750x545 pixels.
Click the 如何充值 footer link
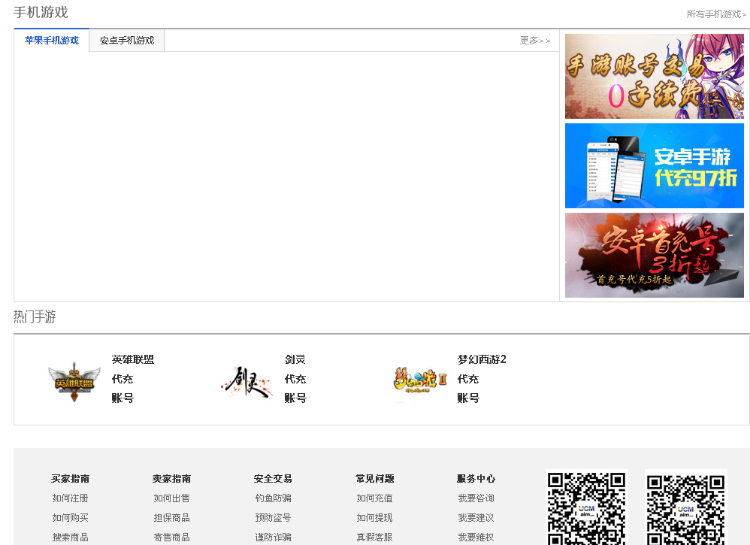coord(375,498)
